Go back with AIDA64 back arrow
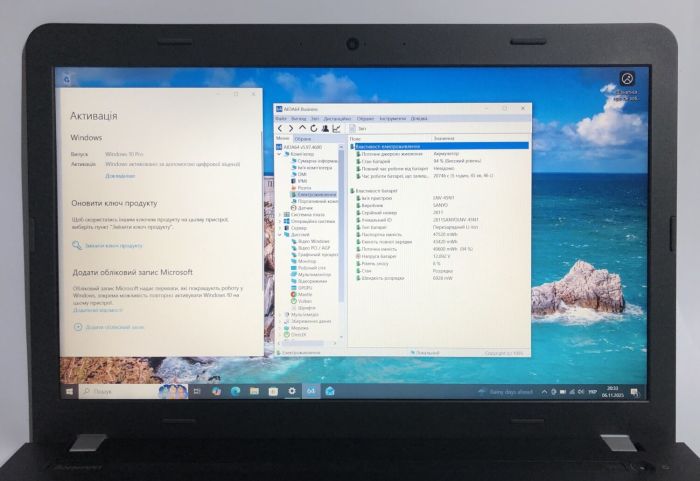700x481 pixels. [x=280, y=128]
